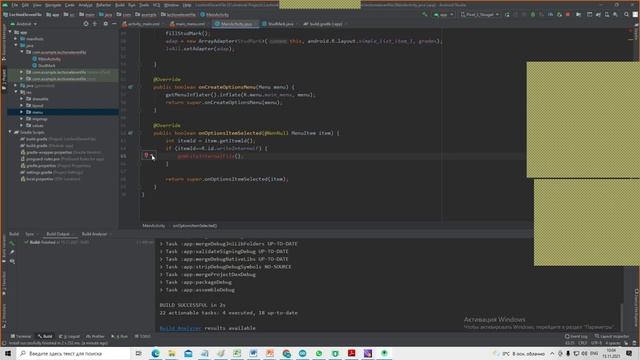Switch to build.gradle (:app) tab
The image size is (640, 360).
(323, 24)
